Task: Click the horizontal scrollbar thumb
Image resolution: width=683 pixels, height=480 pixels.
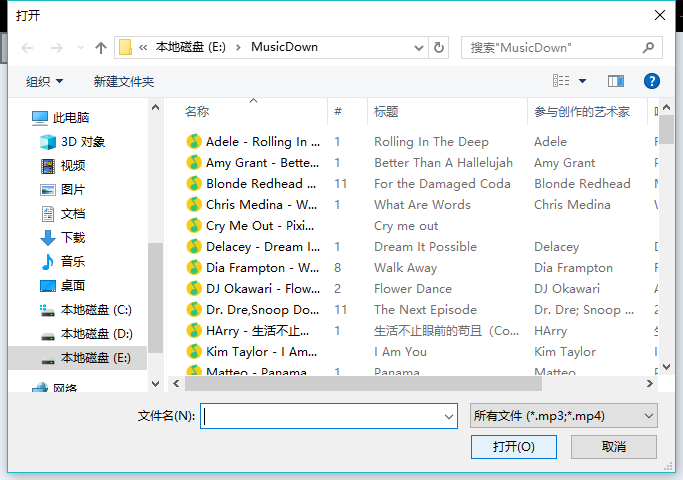Action: point(363,384)
